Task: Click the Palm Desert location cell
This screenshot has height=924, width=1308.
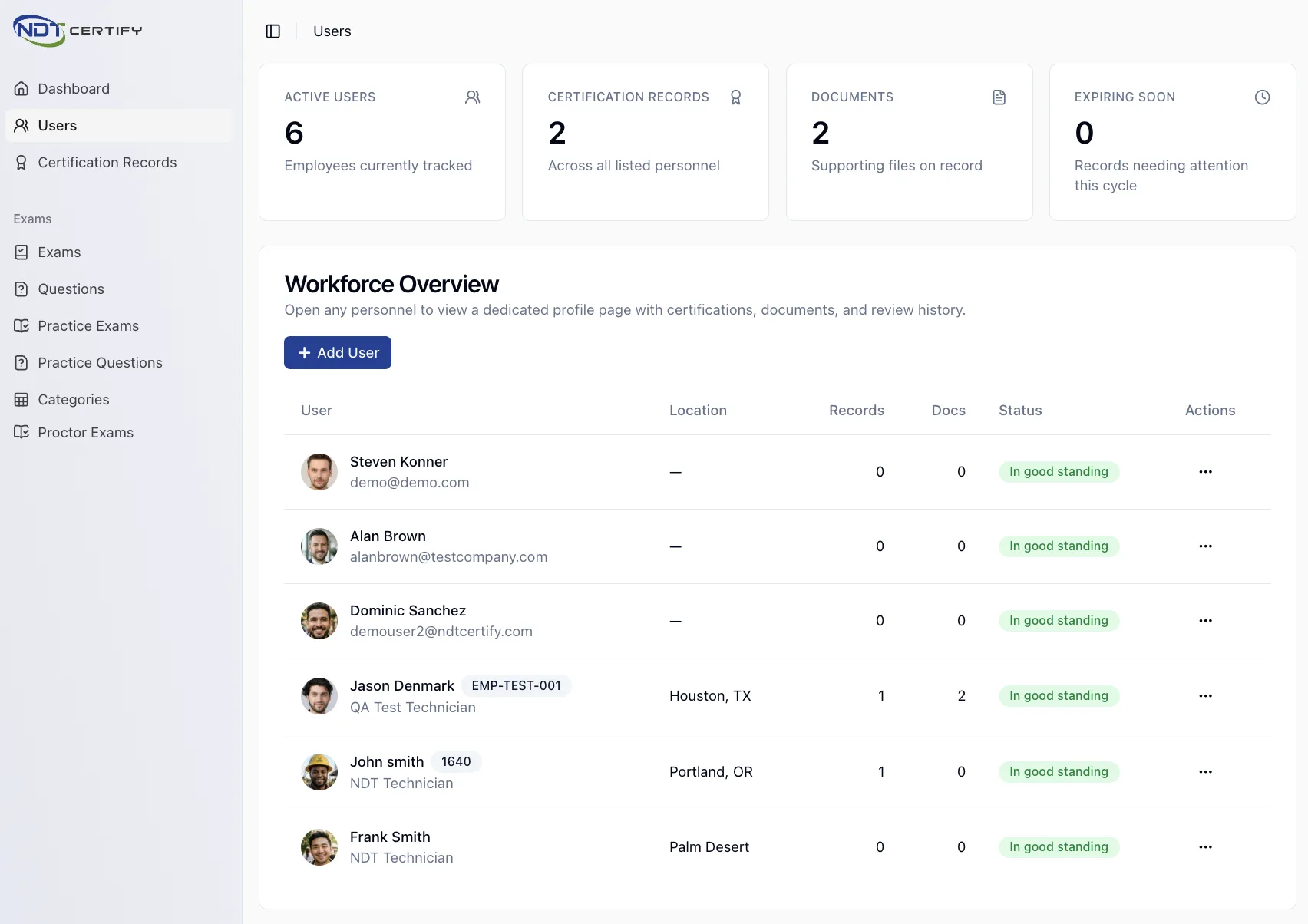Action: pyautogui.click(x=709, y=847)
